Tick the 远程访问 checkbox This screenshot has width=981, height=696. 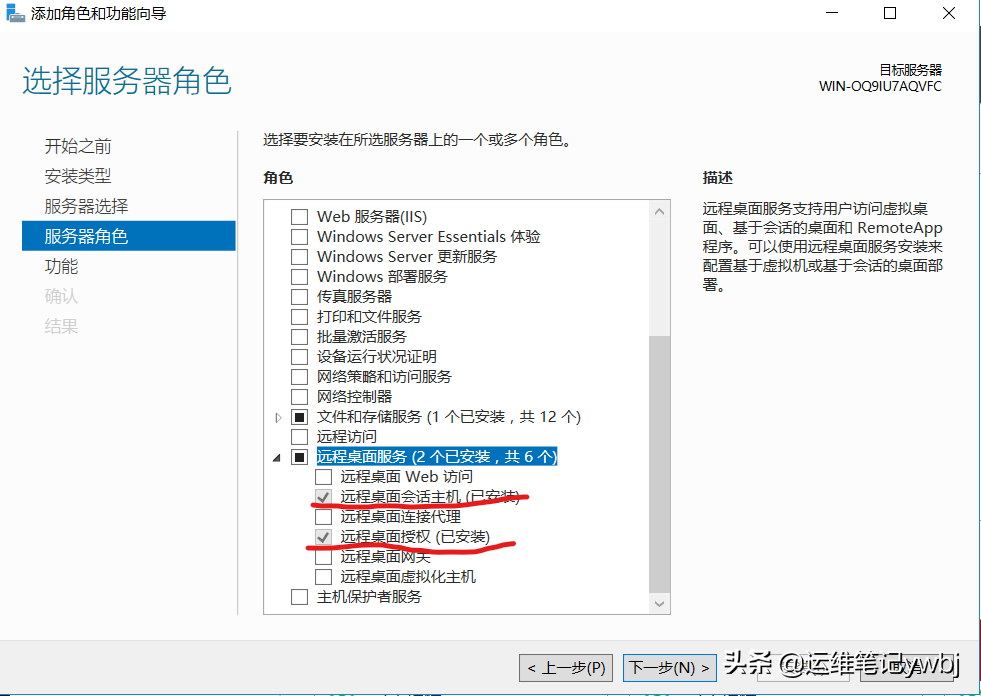point(300,437)
